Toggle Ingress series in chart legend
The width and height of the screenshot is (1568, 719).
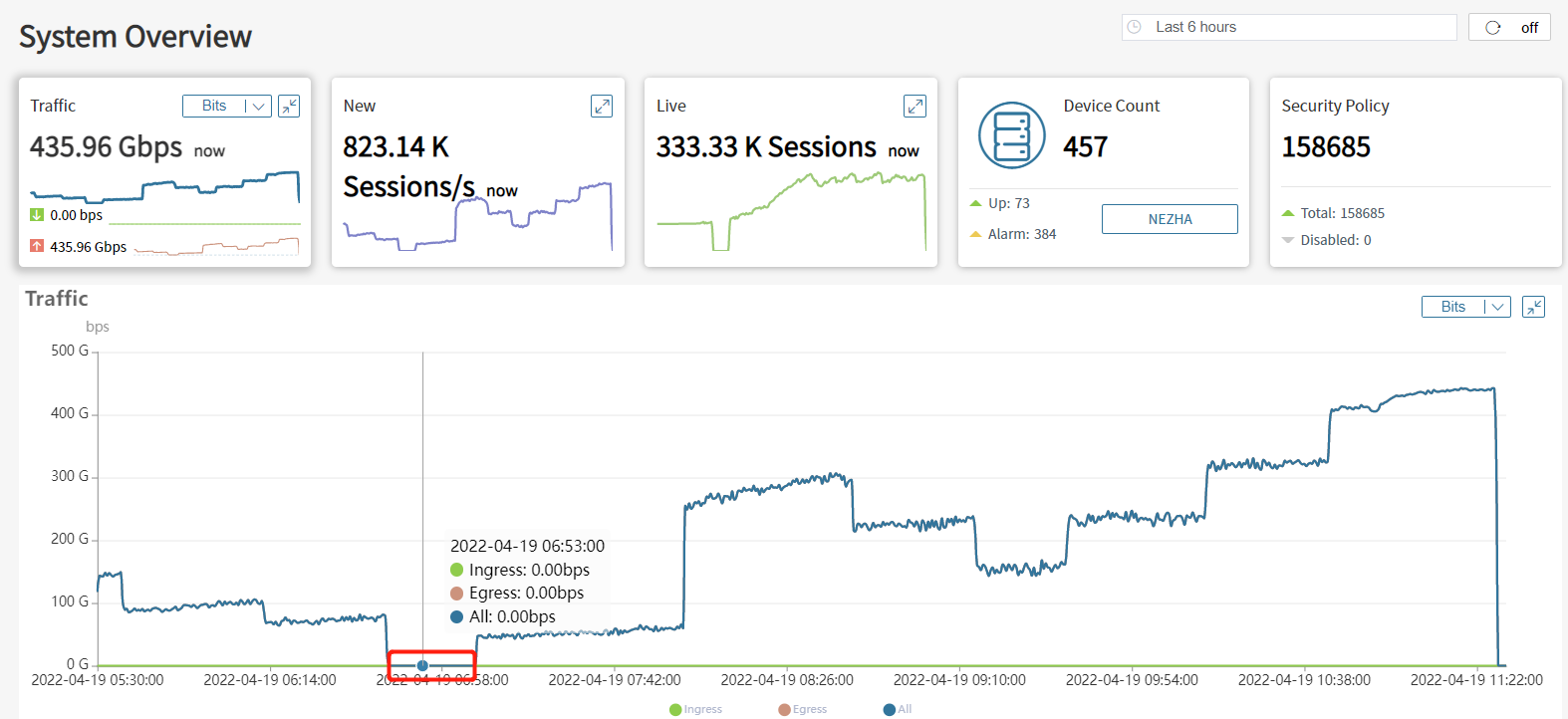coord(696,709)
